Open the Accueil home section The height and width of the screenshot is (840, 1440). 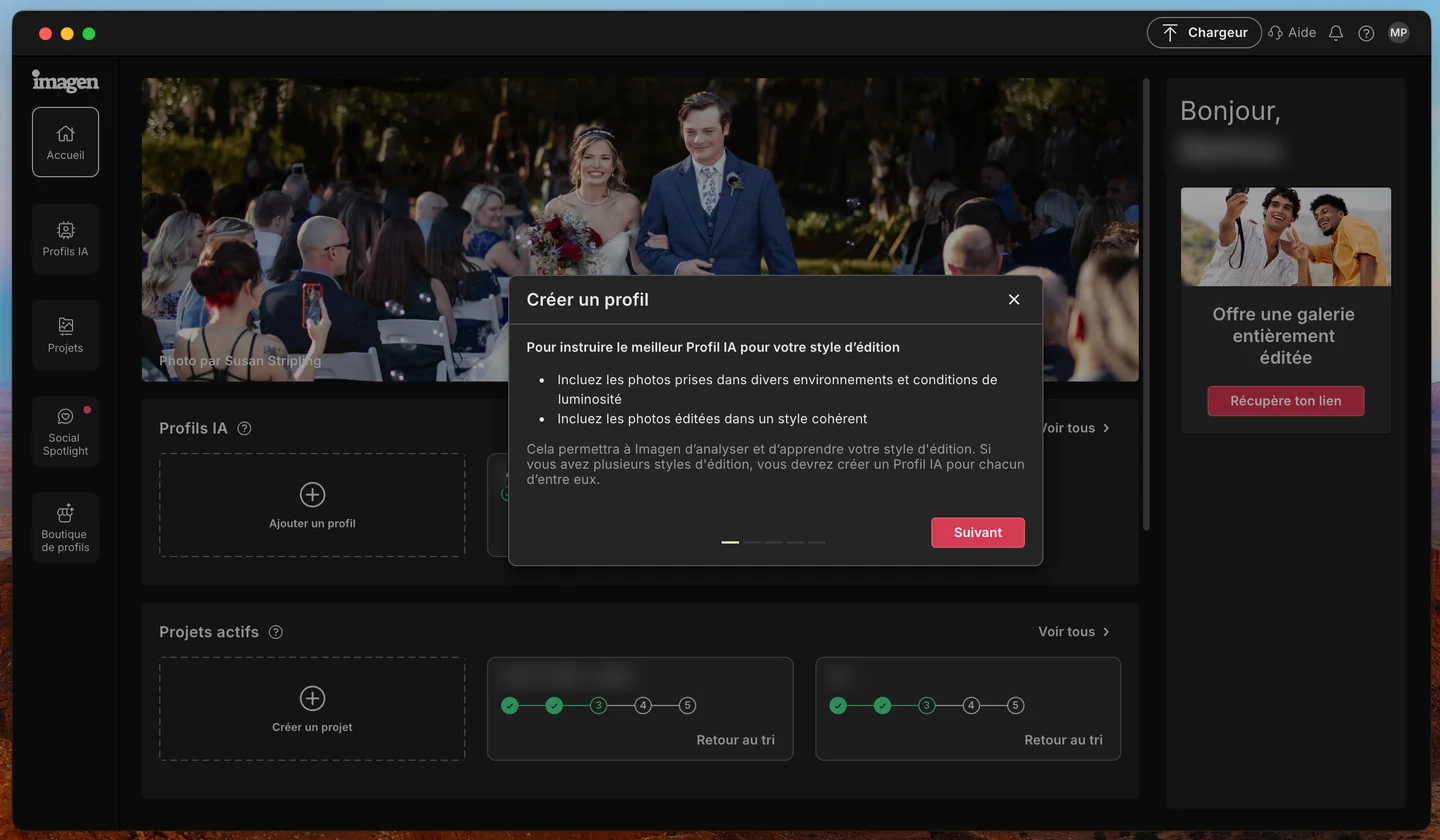pos(65,142)
